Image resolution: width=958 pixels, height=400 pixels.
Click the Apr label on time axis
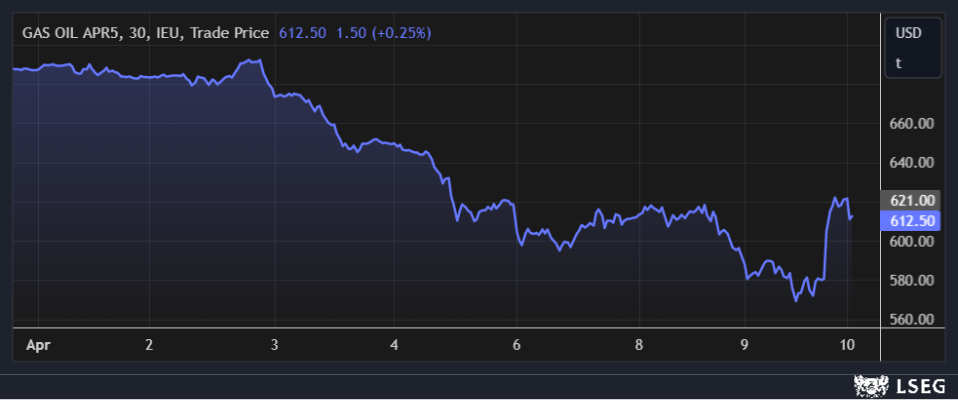click(x=37, y=345)
